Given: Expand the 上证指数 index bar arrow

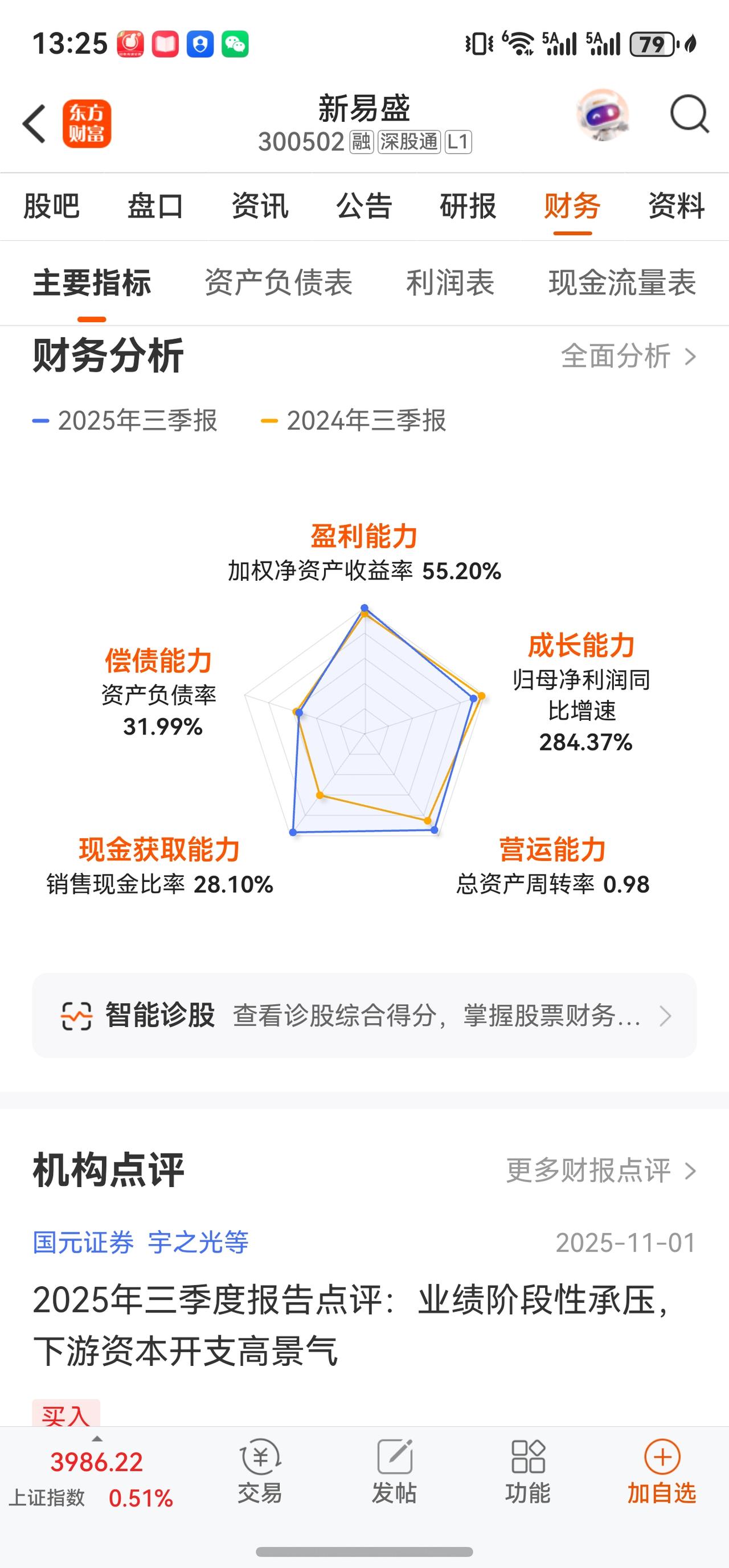Looking at the screenshot, I should 97,1439.
